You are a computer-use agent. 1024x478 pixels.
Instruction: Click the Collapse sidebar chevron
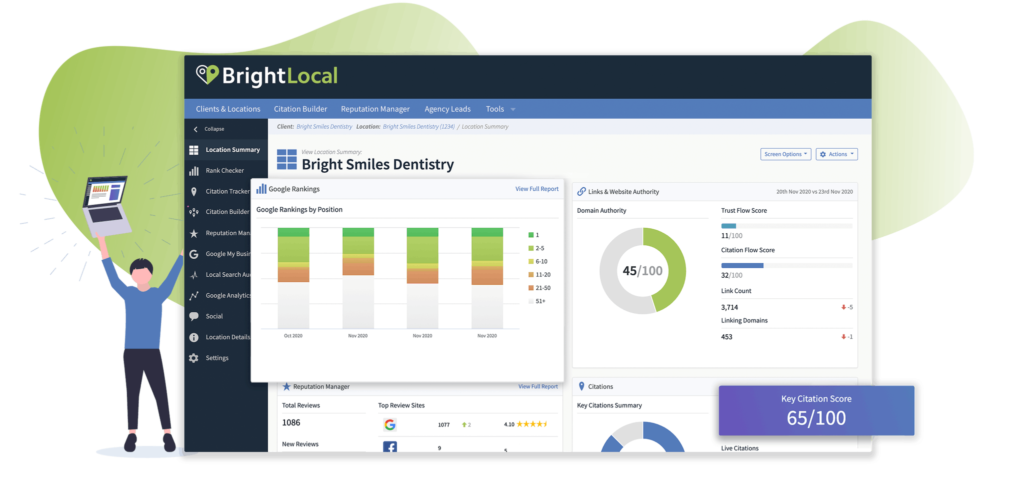tap(195, 129)
